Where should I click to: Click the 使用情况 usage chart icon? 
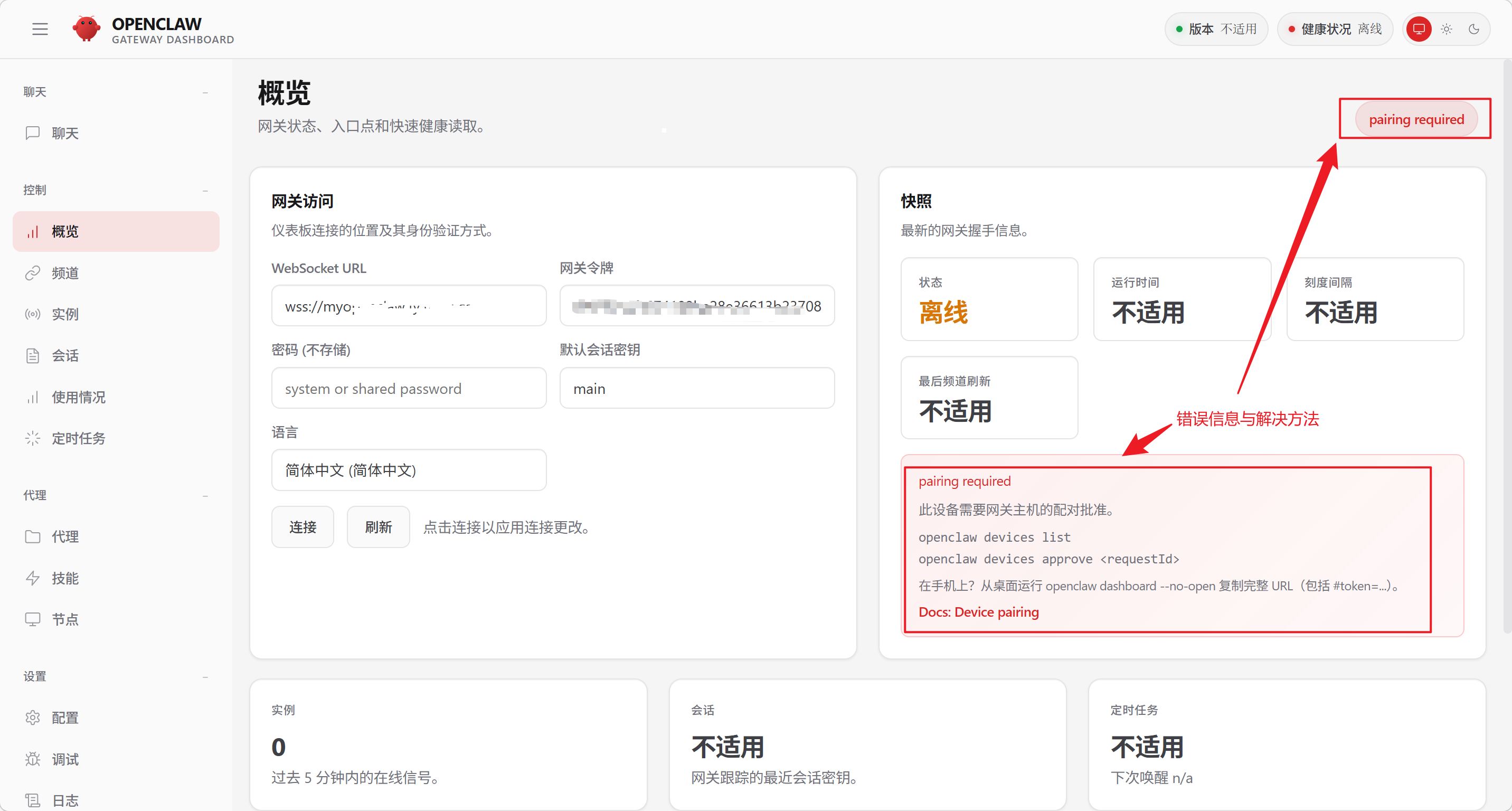point(33,397)
